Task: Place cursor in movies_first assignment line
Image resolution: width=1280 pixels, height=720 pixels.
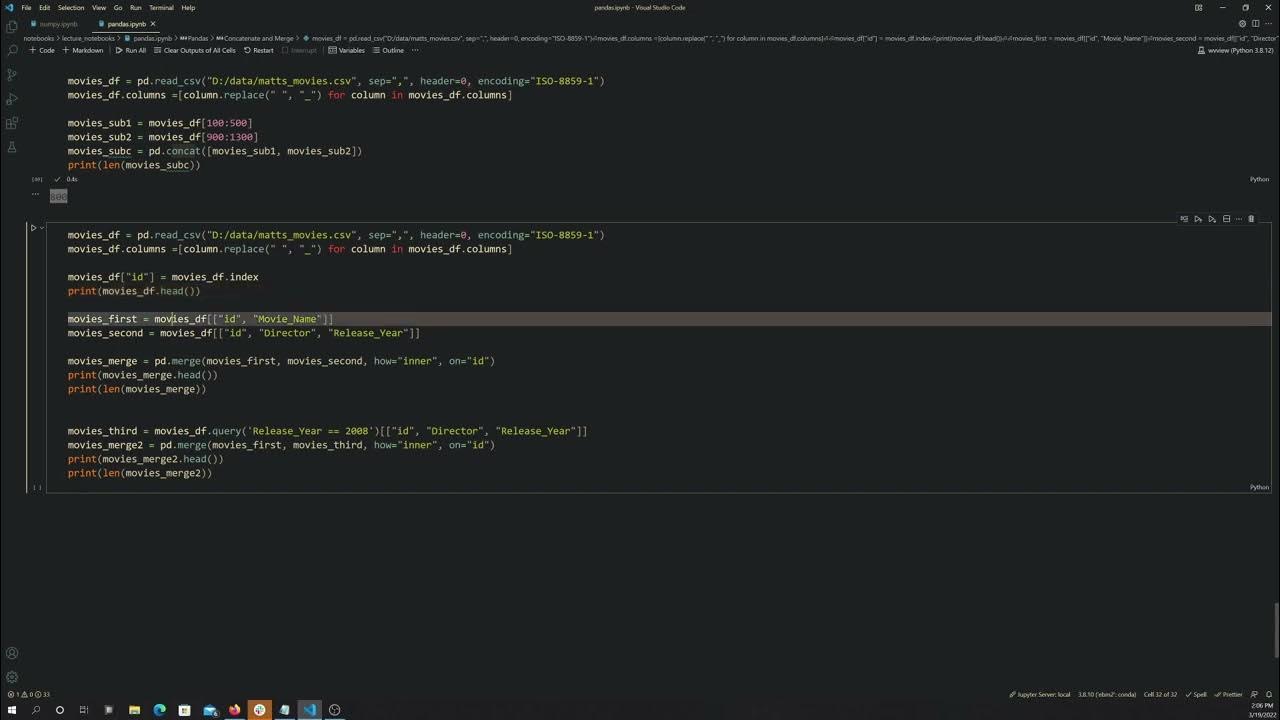Action: point(200,319)
